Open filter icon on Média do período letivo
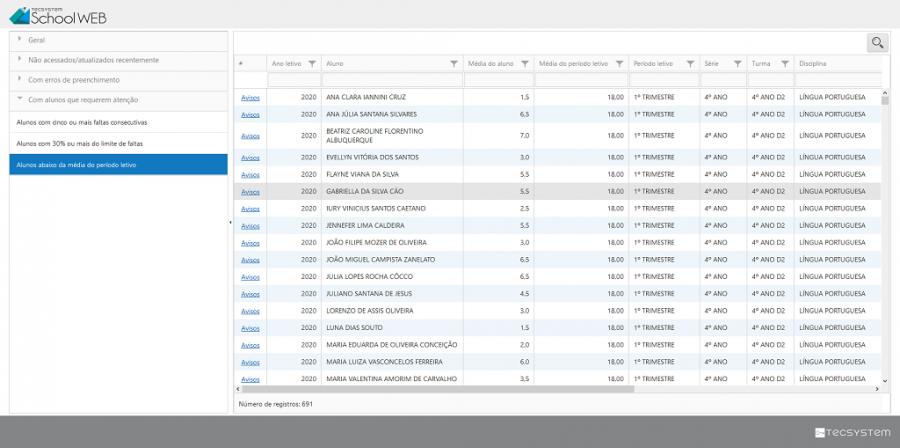The height and width of the screenshot is (448, 900). coord(620,63)
